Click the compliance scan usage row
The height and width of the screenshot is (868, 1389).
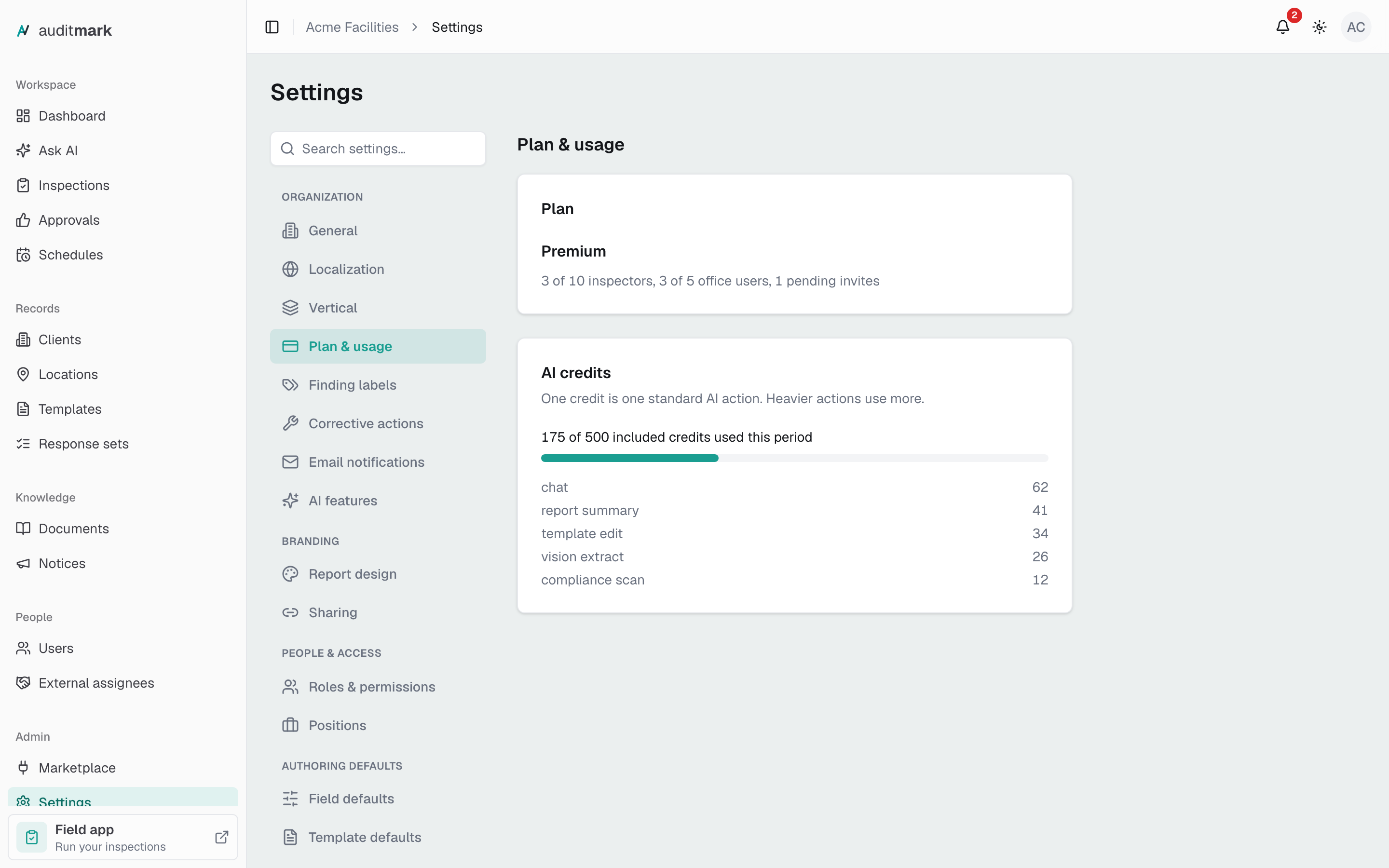pos(794,580)
